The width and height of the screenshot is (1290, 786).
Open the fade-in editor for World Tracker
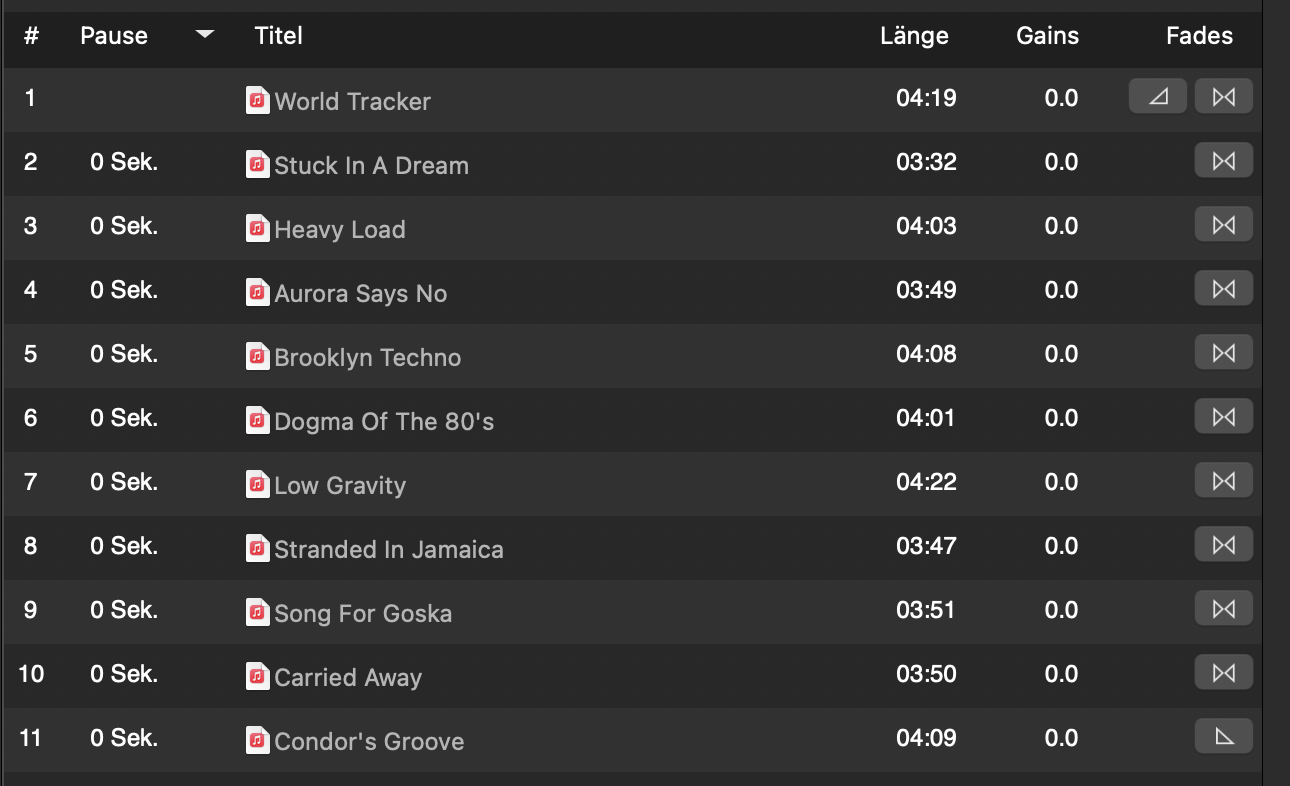[x=1157, y=97]
